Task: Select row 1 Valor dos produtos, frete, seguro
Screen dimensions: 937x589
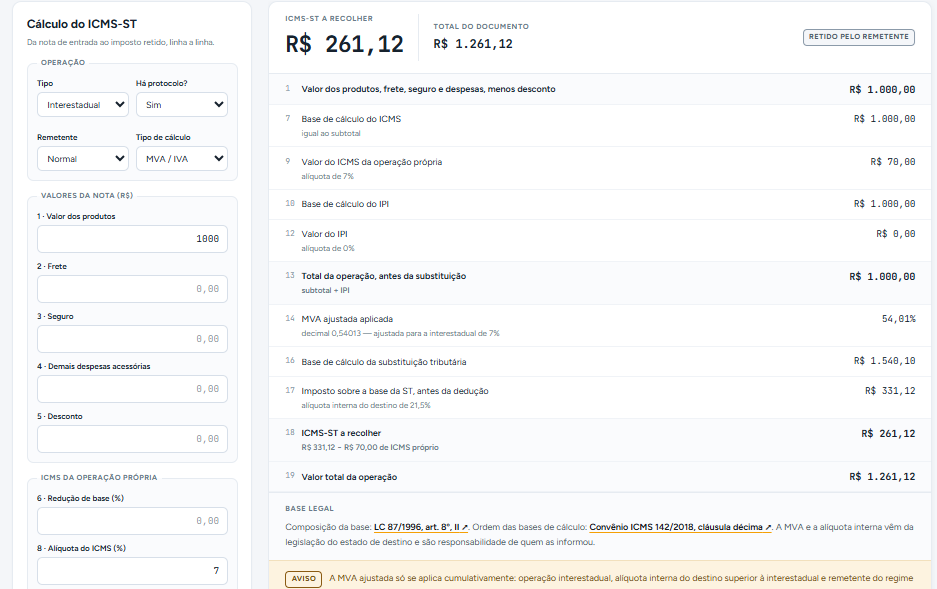Action: pos(602,89)
